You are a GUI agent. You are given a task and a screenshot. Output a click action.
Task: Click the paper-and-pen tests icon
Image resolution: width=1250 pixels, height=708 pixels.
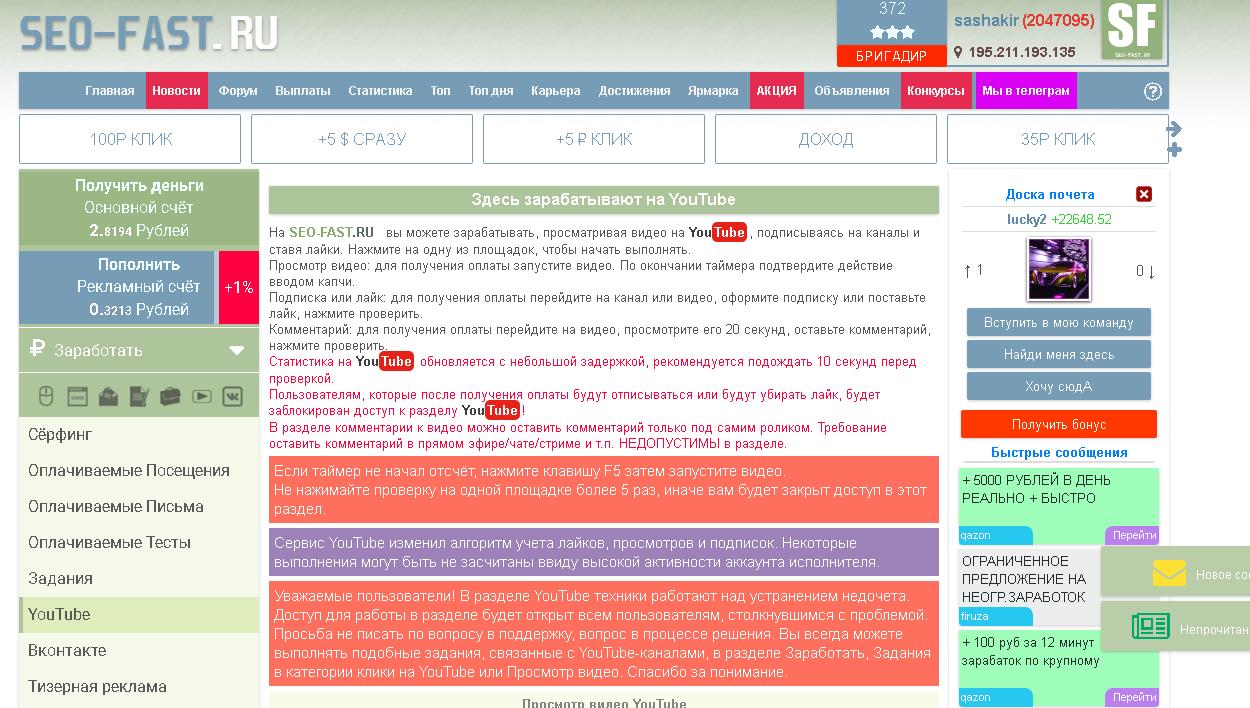point(139,397)
